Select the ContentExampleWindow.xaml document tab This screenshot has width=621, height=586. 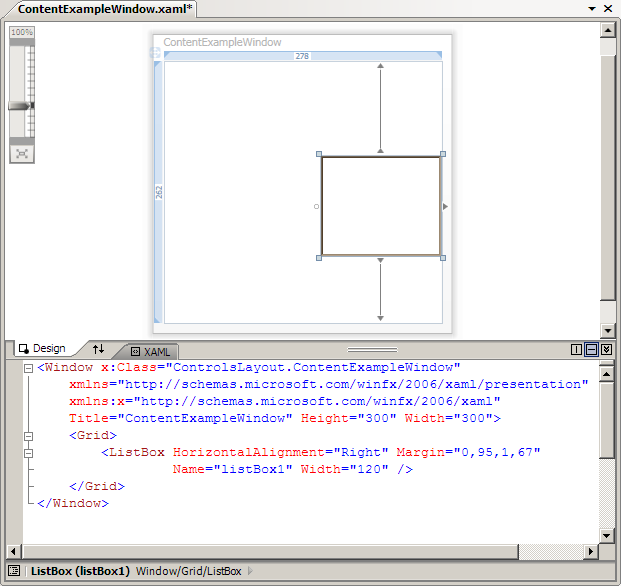click(x=105, y=9)
